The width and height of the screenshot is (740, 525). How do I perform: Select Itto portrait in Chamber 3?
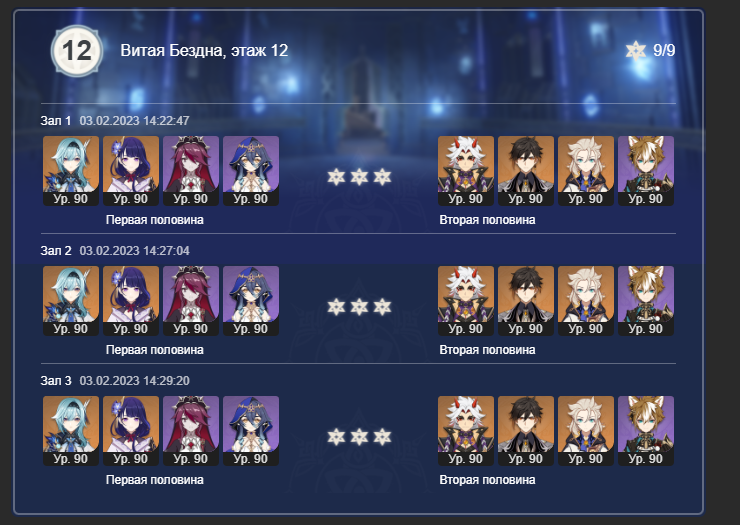tap(466, 431)
